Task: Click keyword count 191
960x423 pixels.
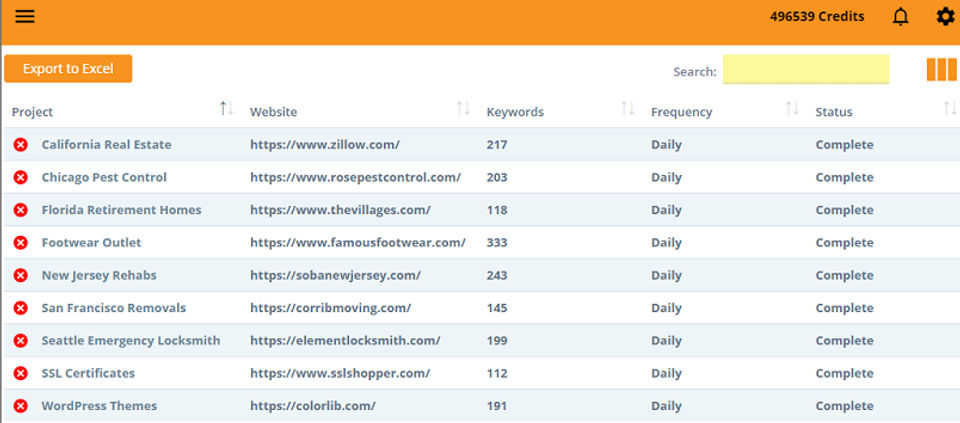Action: pos(497,406)
